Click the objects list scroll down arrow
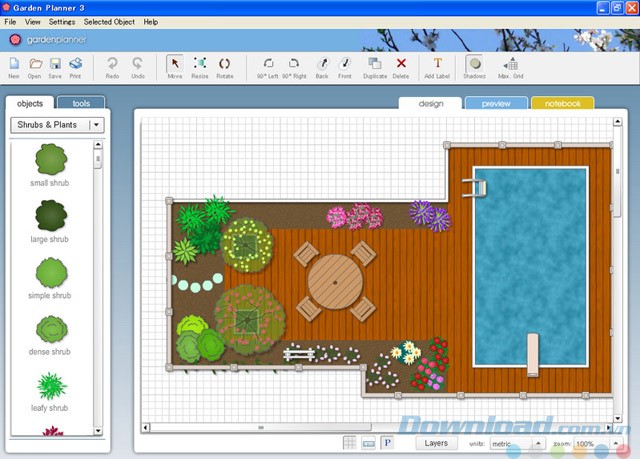This screenshot has height=459, width=640. 98,431
